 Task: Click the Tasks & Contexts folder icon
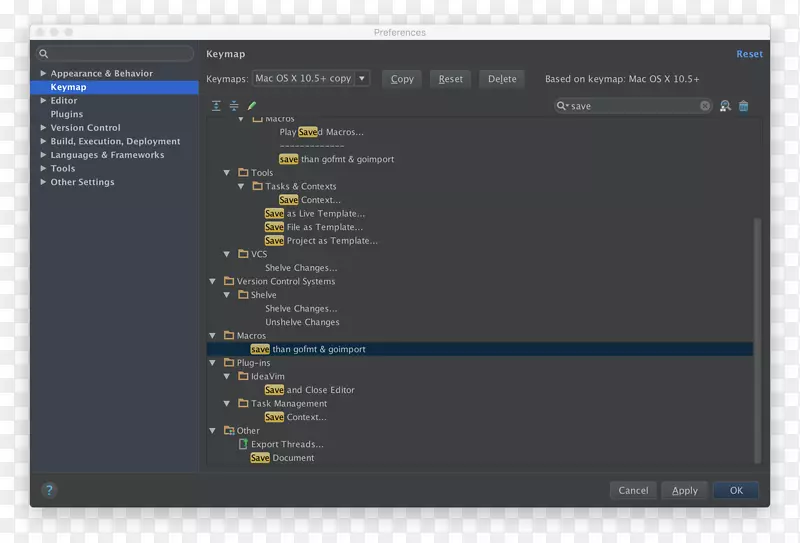pyautogui.click(x=258, y=186)
